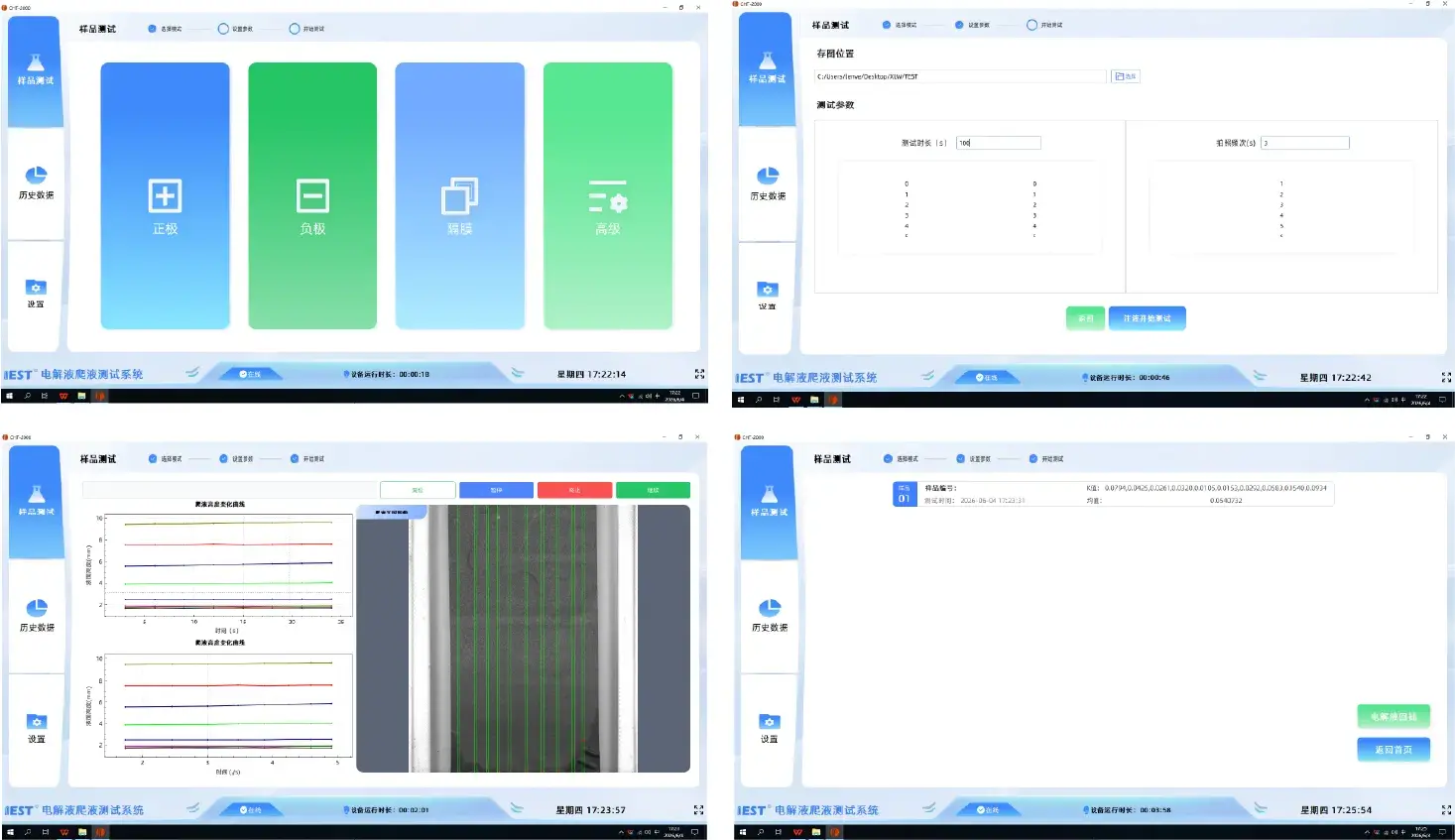Image resolution: width=1455 pixels, height=840 pixels.
Task: Open File Explorer in the live-curve window taskbar
Action: point(82,832)
